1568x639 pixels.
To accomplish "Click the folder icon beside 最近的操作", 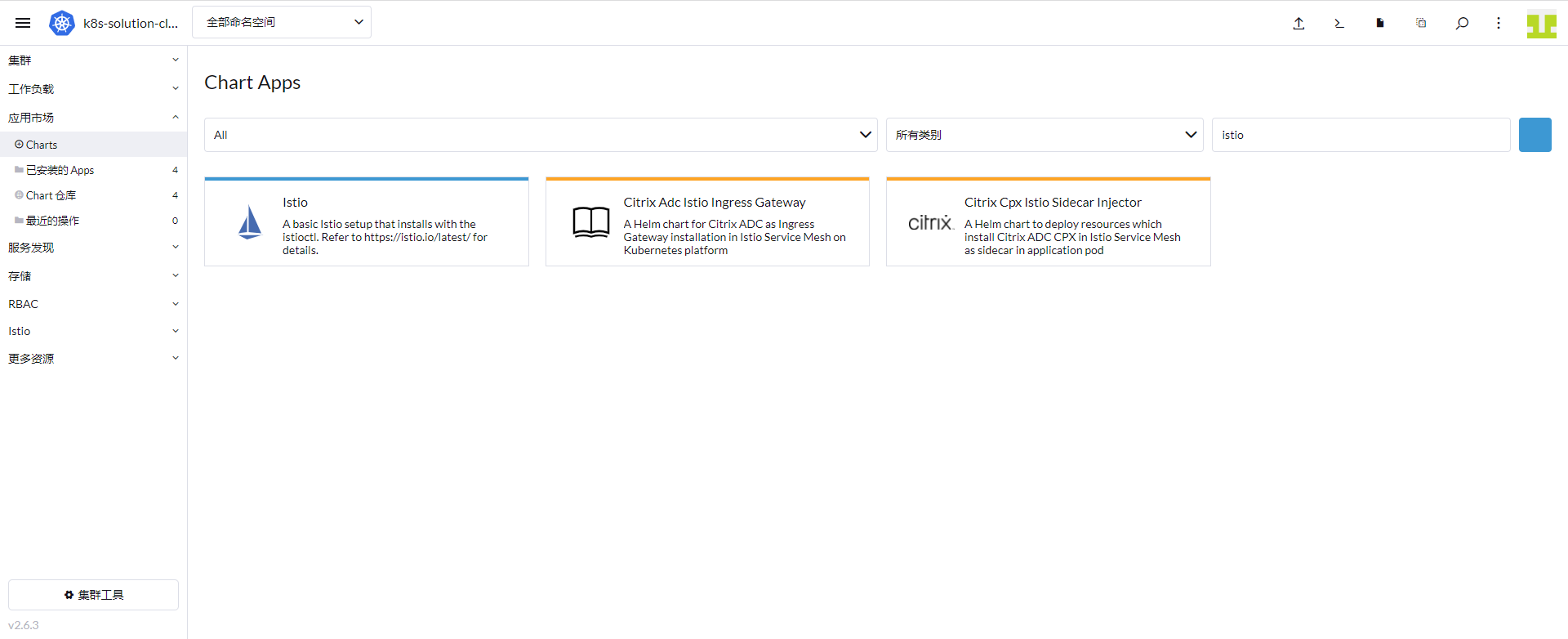I will (x=19, y=221).
